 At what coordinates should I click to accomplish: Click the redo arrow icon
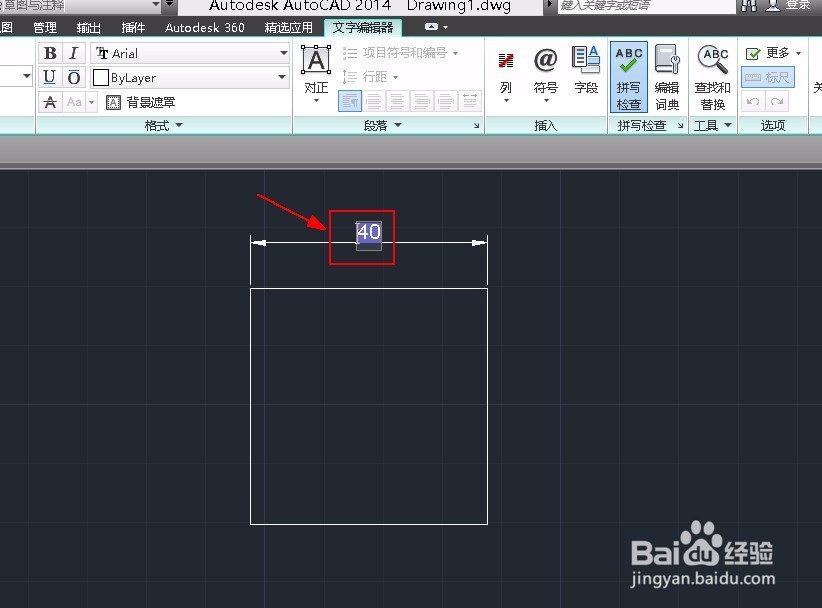[x=777, y=101]
